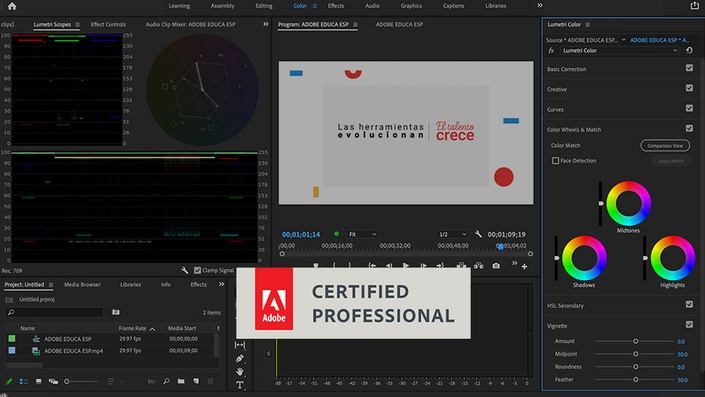Image resolution: width=705 pixels, height=397 pixels.
Task: Show more workspaces via top overflow chevrons
Action: click(540, 5)
